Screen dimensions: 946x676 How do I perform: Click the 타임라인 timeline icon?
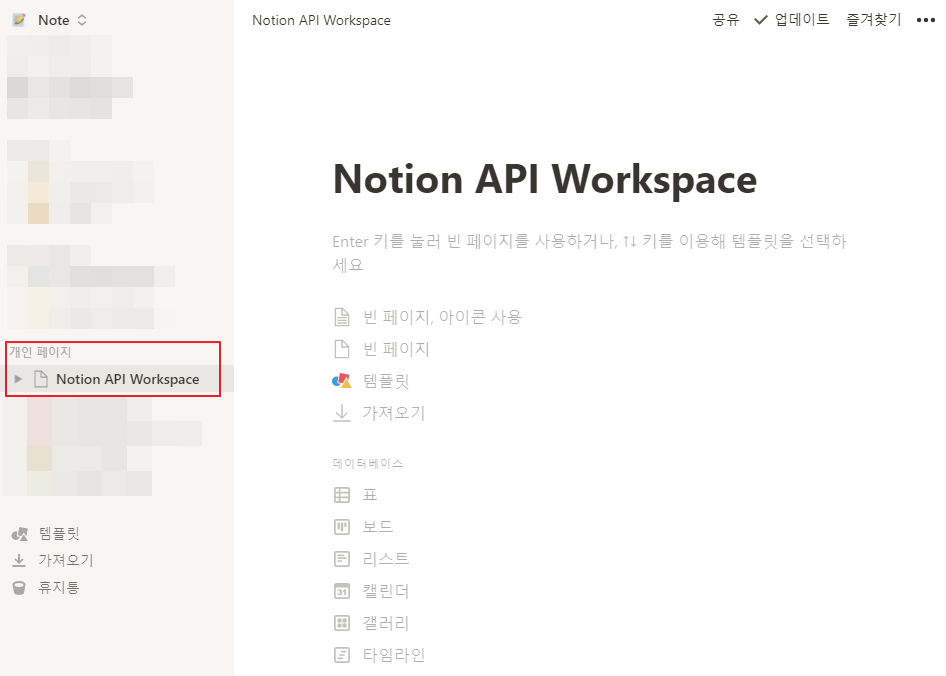pyautogui.click(x=342, y=655)
